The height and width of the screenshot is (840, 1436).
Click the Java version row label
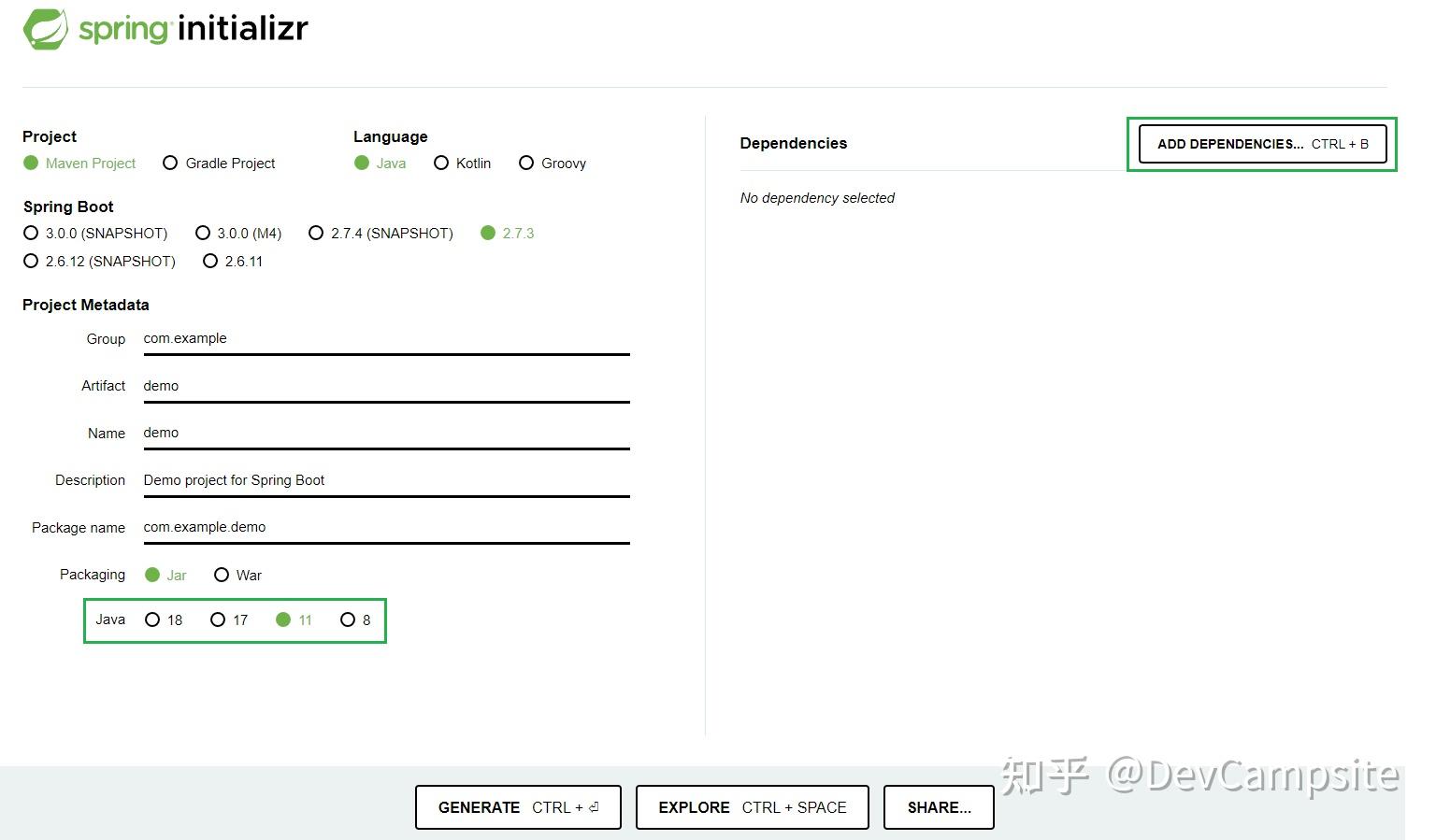(x=110, y=619)
